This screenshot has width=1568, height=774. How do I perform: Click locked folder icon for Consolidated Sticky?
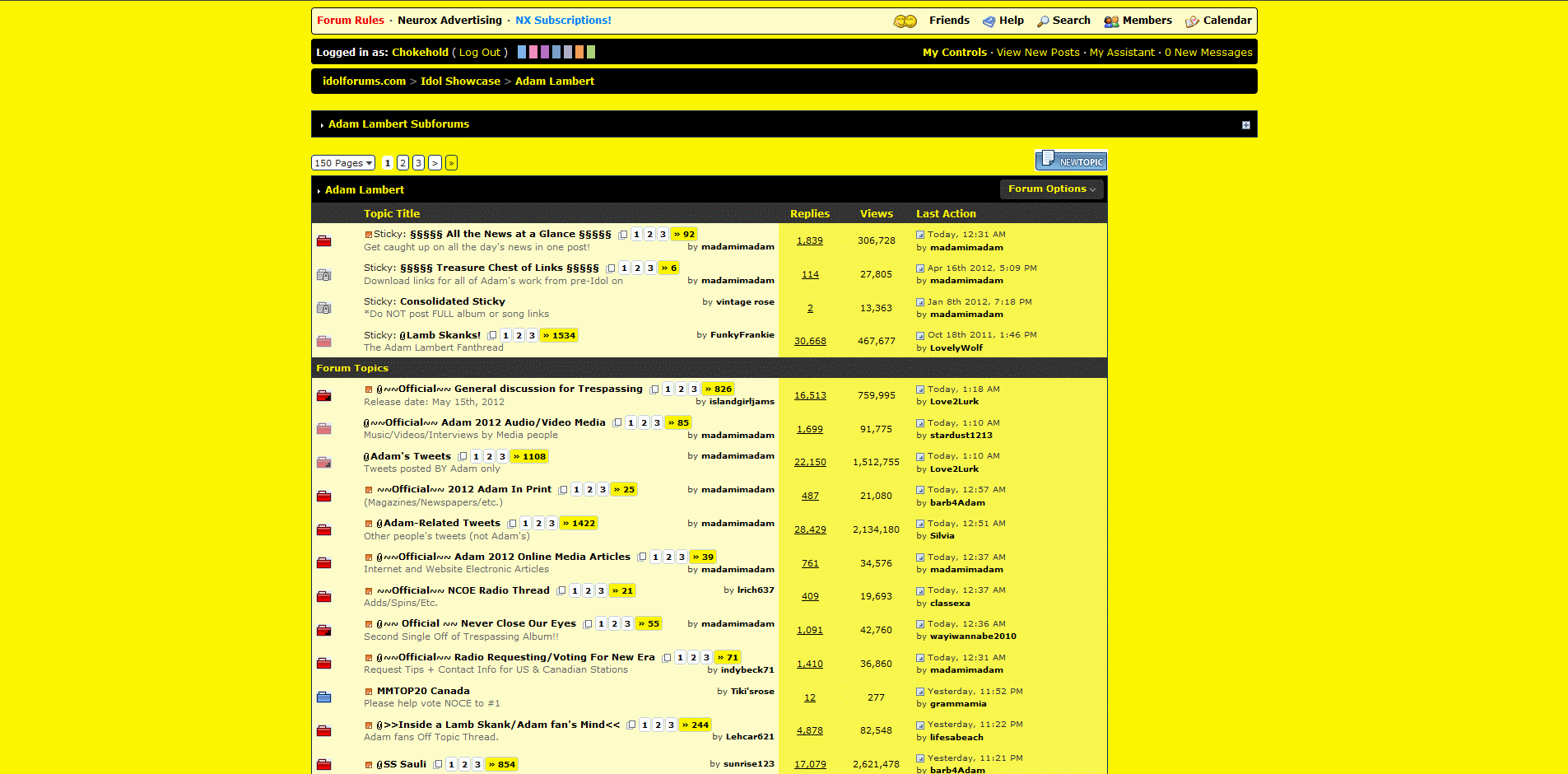pyautogui.click(x=324, y=308)
